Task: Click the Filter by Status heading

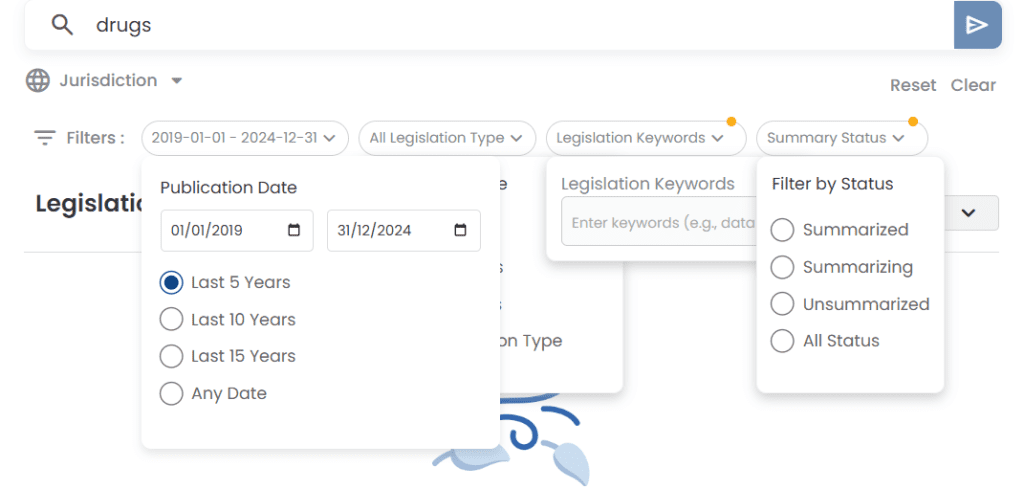Action: tap(832, 184)
